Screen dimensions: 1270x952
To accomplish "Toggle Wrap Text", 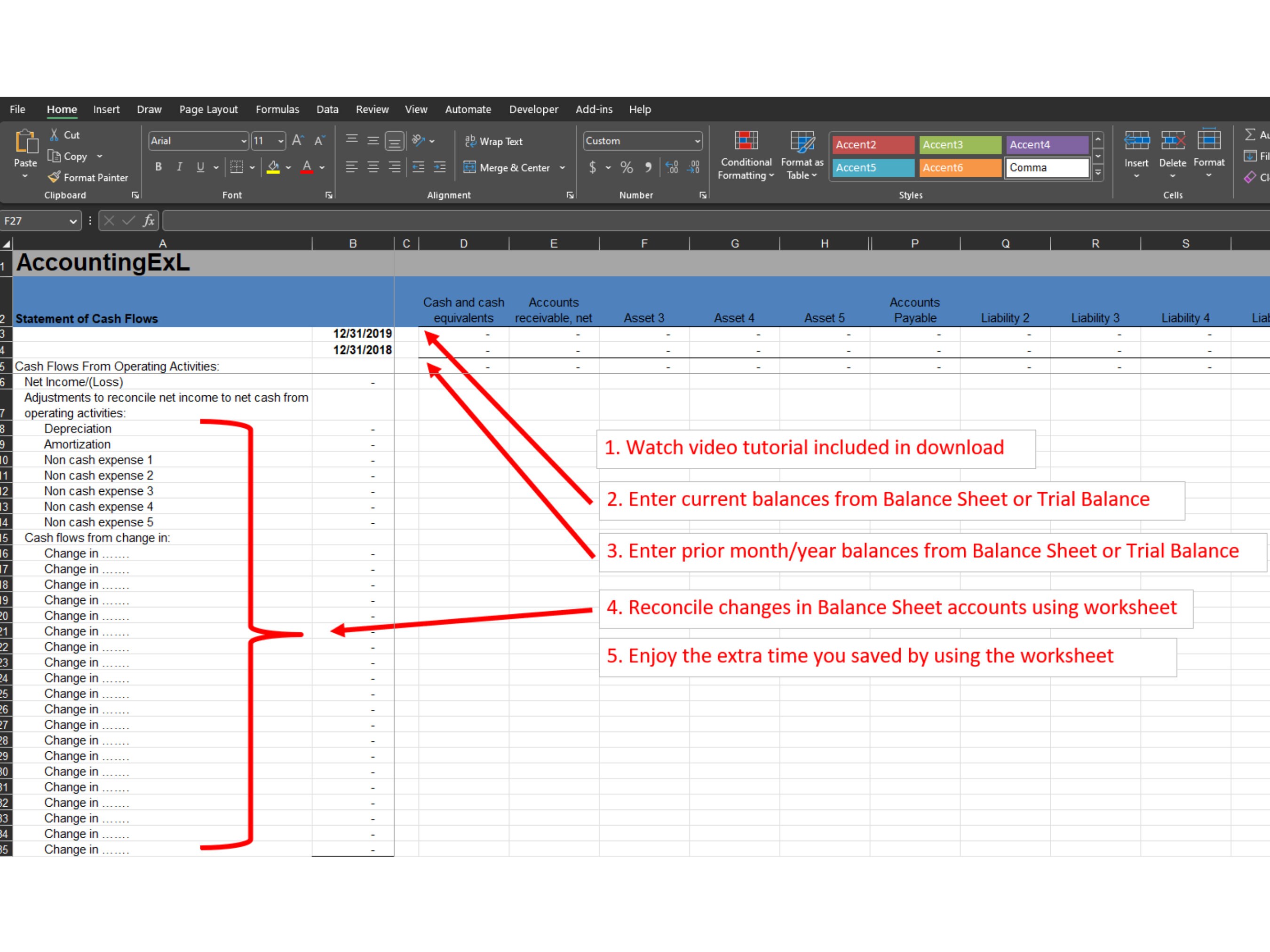I will 493,141.
